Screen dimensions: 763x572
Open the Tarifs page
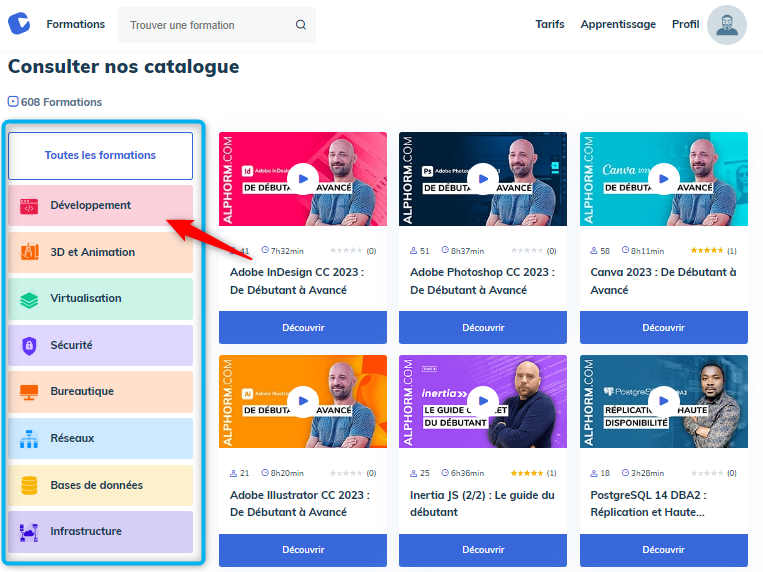(x=550, y=24)
